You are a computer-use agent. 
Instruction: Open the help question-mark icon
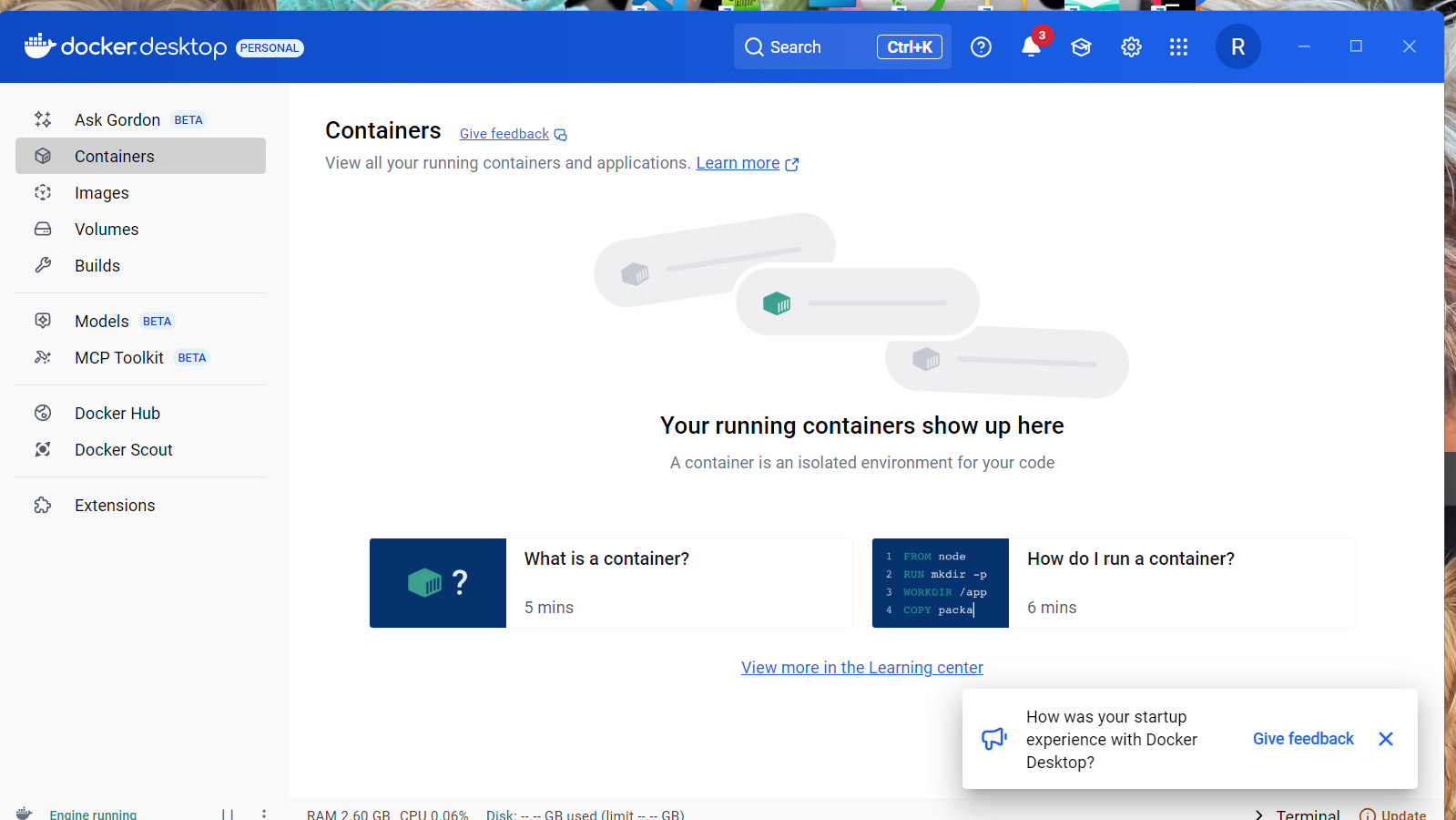pyautogui.click(x=981, y=47)
